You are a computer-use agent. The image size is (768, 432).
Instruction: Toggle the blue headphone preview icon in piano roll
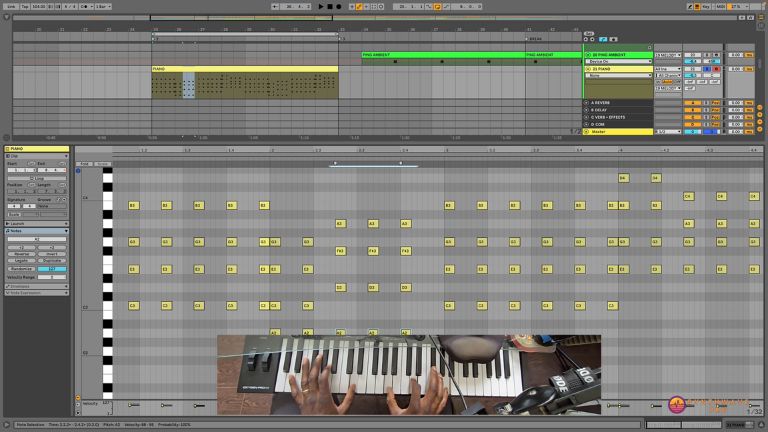(x=78, y=171)
